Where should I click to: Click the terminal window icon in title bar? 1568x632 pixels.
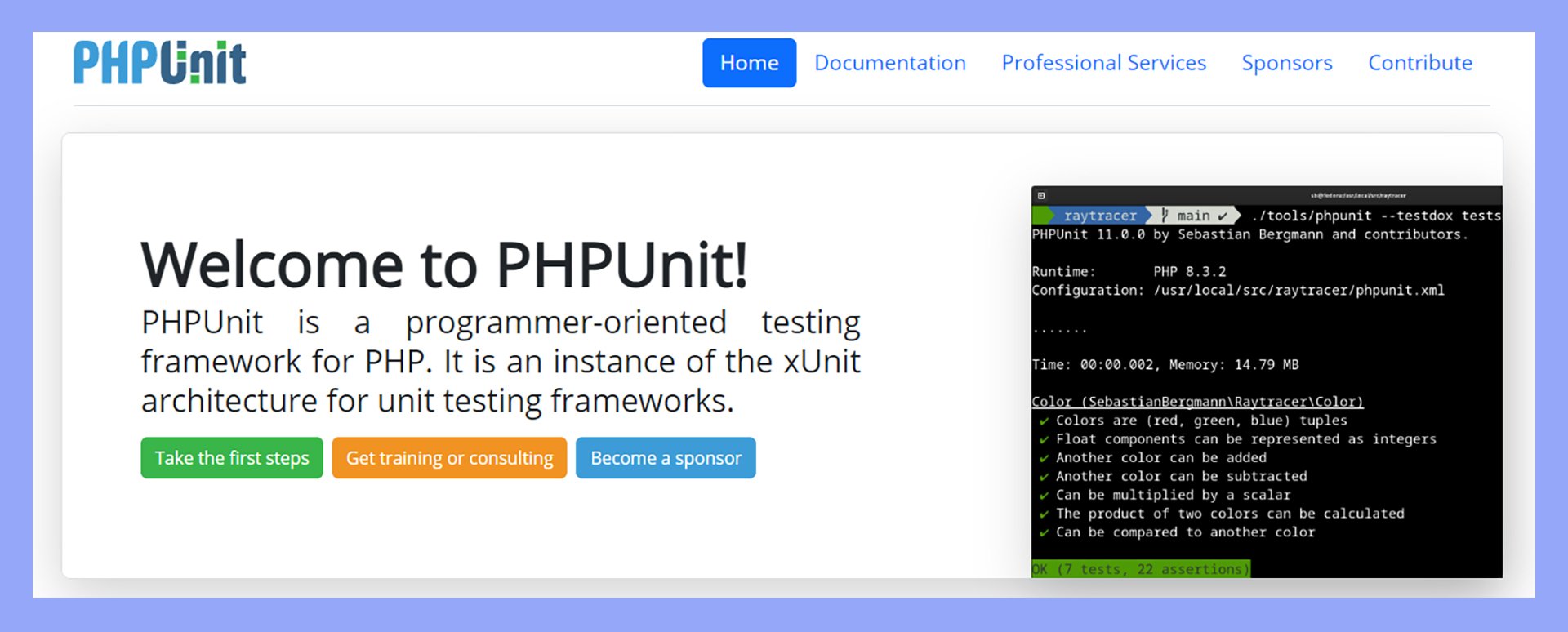click(1041, 196)
